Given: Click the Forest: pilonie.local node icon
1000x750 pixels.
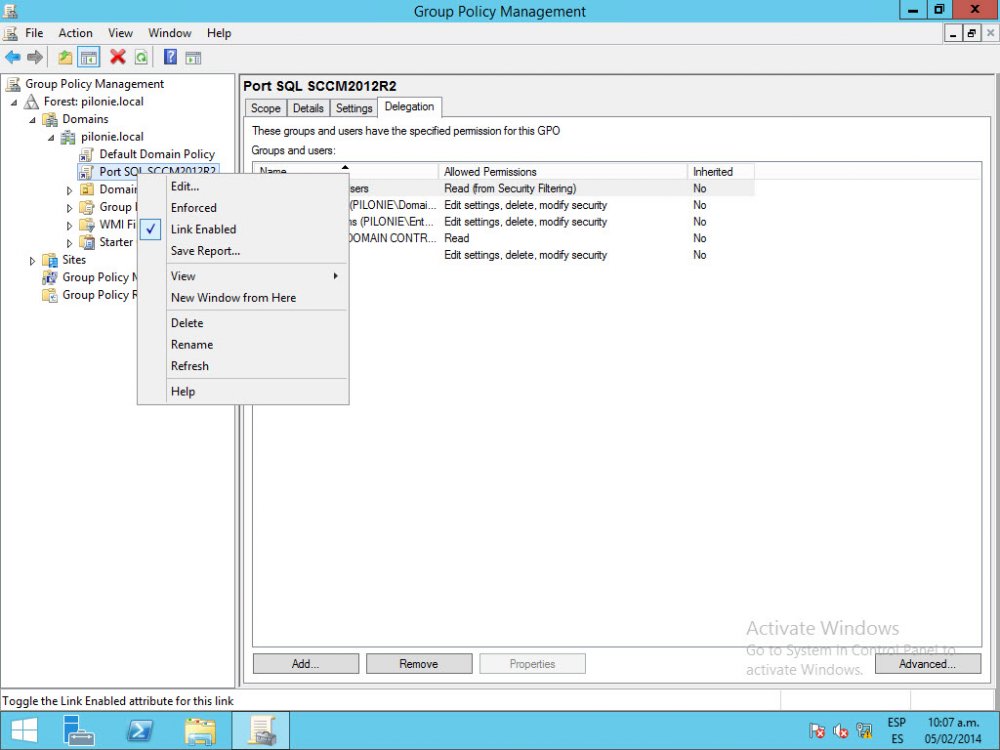Looking at the screenshot, I should coord(31,101).
